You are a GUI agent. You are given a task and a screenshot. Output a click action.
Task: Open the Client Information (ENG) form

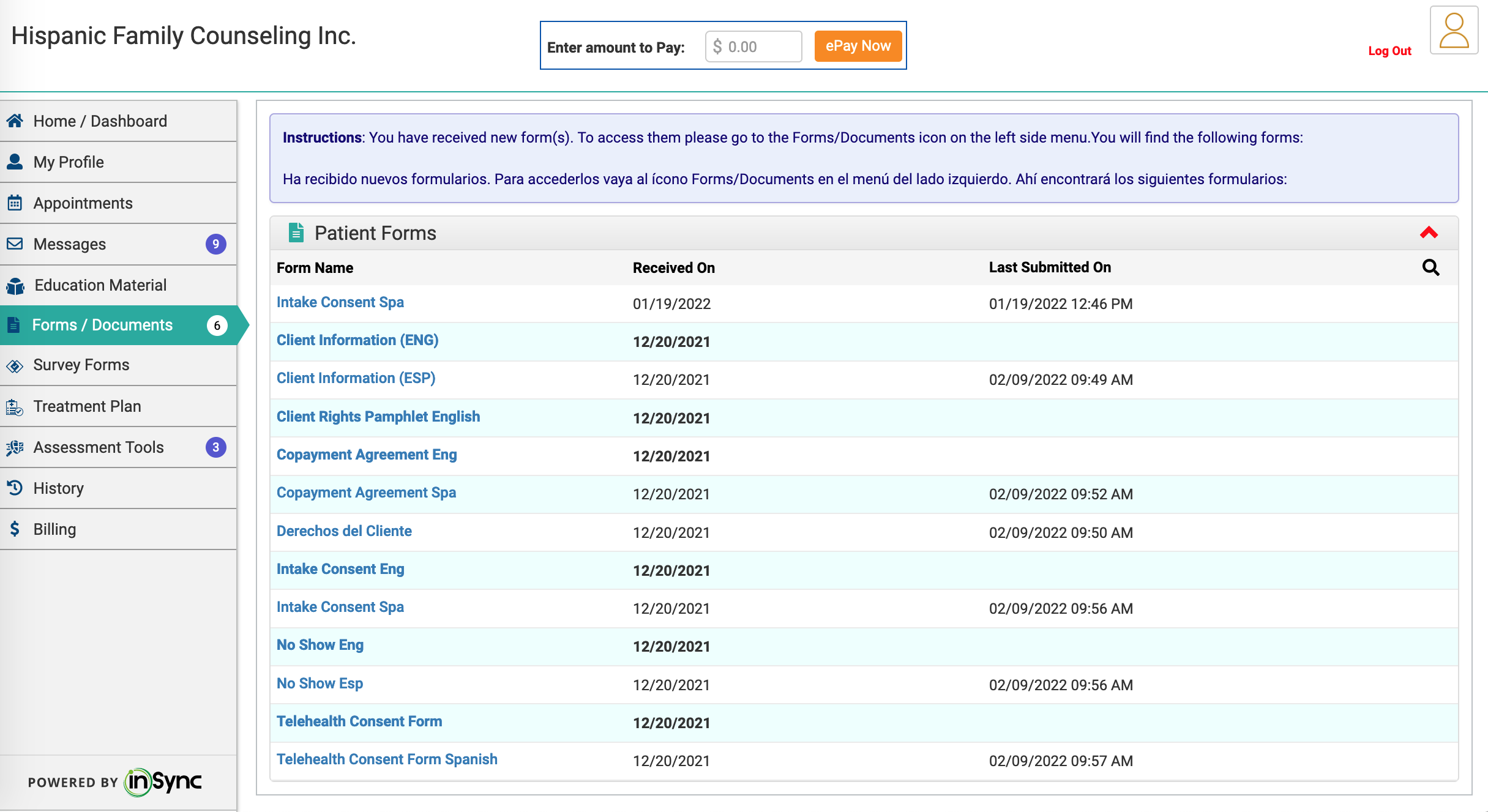tap(357, 340)
